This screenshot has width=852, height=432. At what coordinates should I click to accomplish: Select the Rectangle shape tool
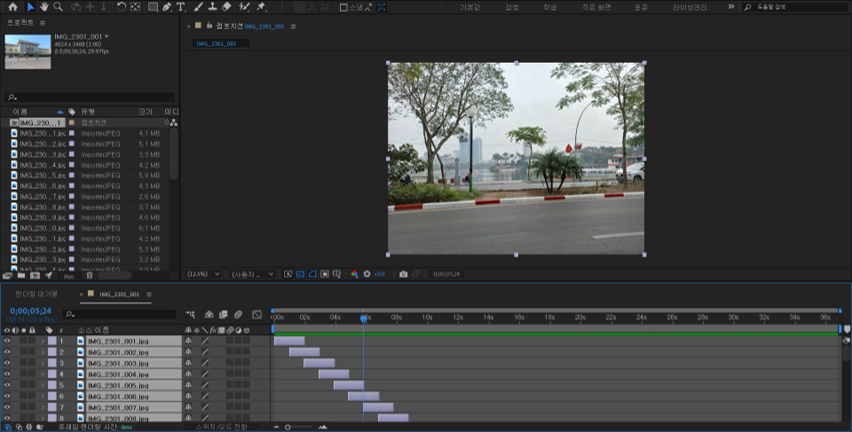click(x=153, y=7)
